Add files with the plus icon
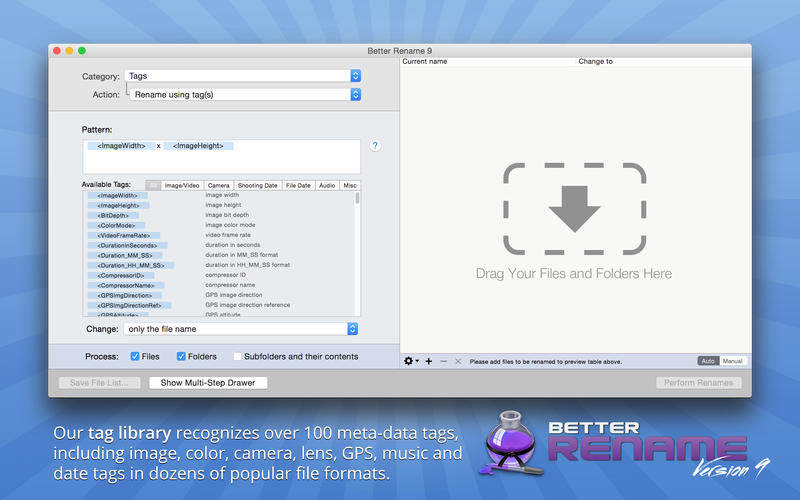Viewport: 800px width, 500px height. click(429, 361)
